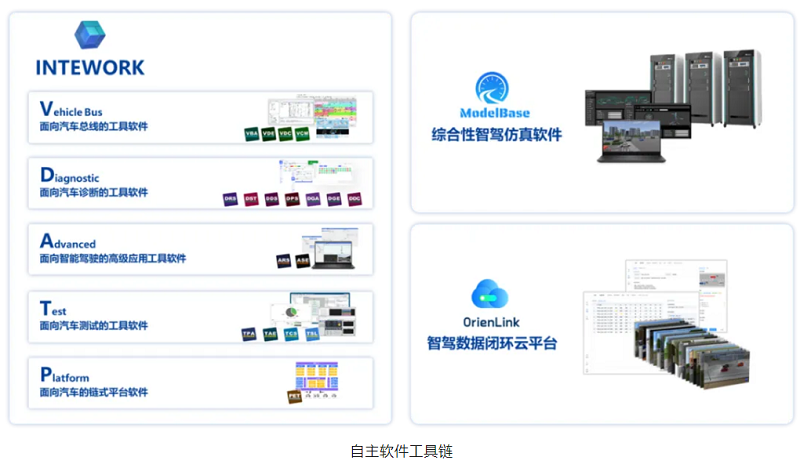Click the ModelBase server cabinets image
Viewport: 800px width, 464px height.
(706, 88)
